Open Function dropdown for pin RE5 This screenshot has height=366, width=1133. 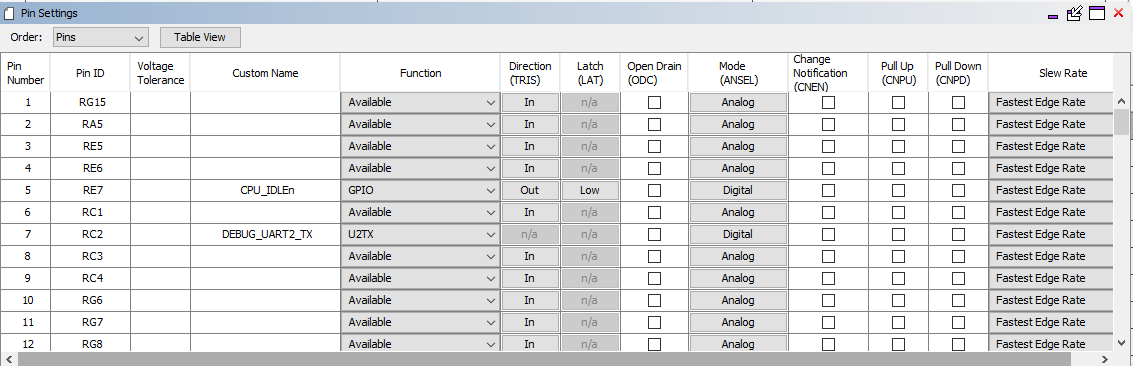(420, 147)
